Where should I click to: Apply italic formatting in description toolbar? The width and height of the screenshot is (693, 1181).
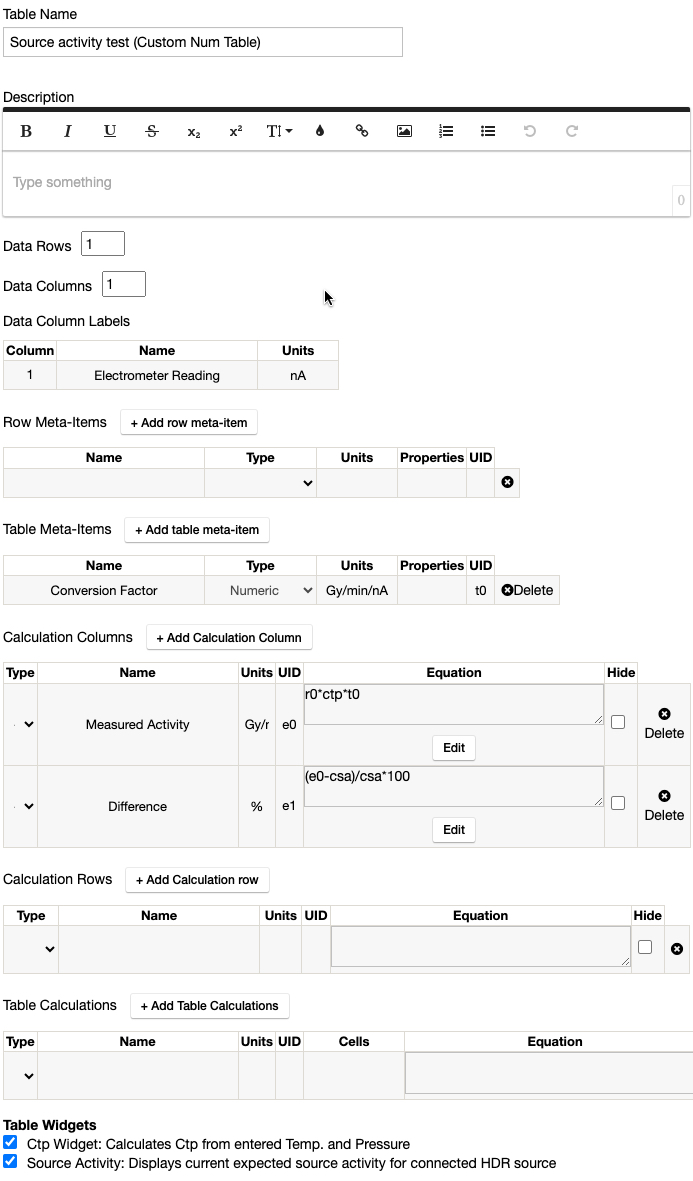[x=68, y=131]
